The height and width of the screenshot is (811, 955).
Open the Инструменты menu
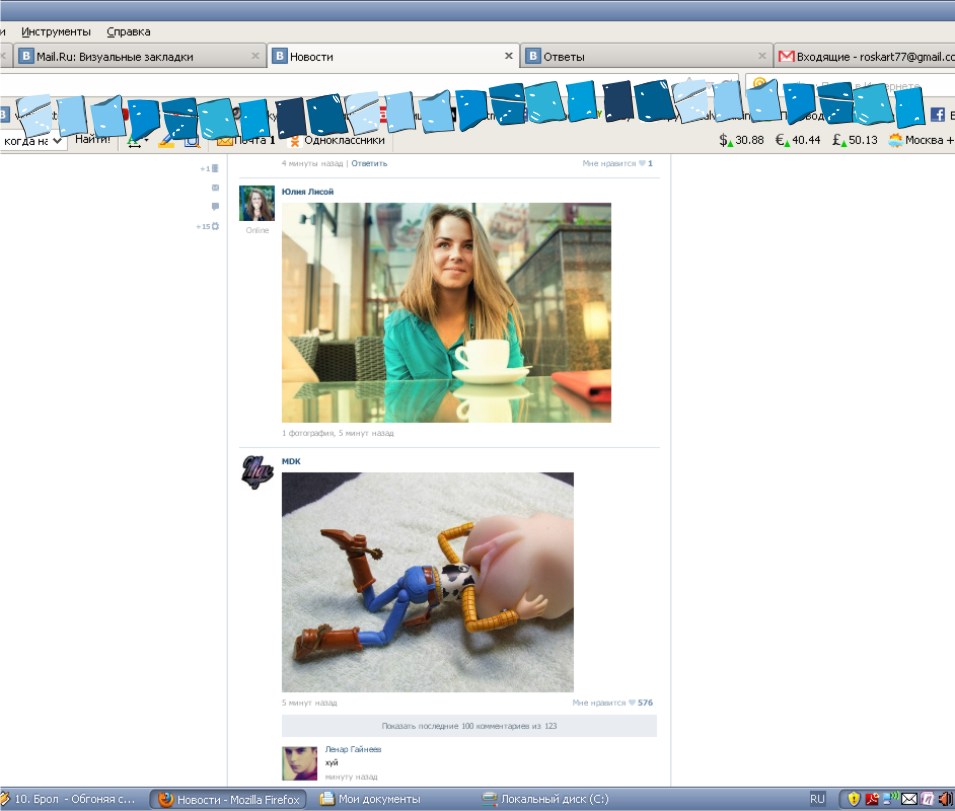(x=55, y=32)
